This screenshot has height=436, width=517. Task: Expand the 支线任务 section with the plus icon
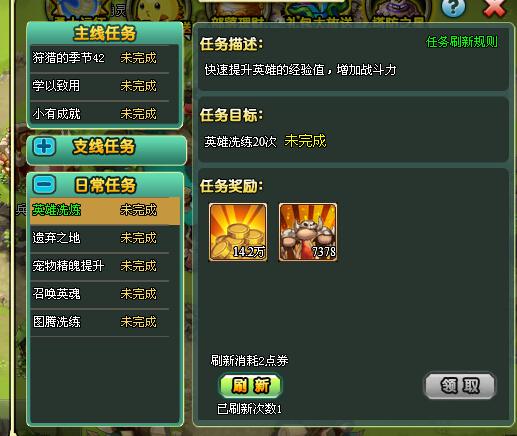click(x=44, y=147)
